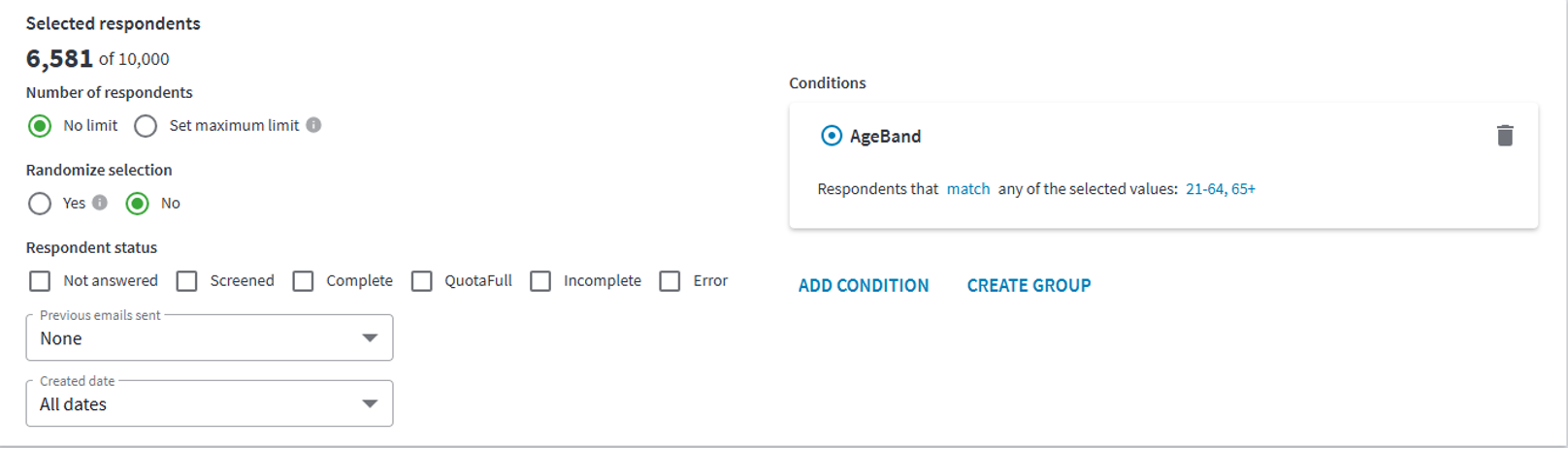Image resolution: width=1568 pixels, height=449 pixels.
Task: Choose the No limit radio option
Action: pos(40,126)
